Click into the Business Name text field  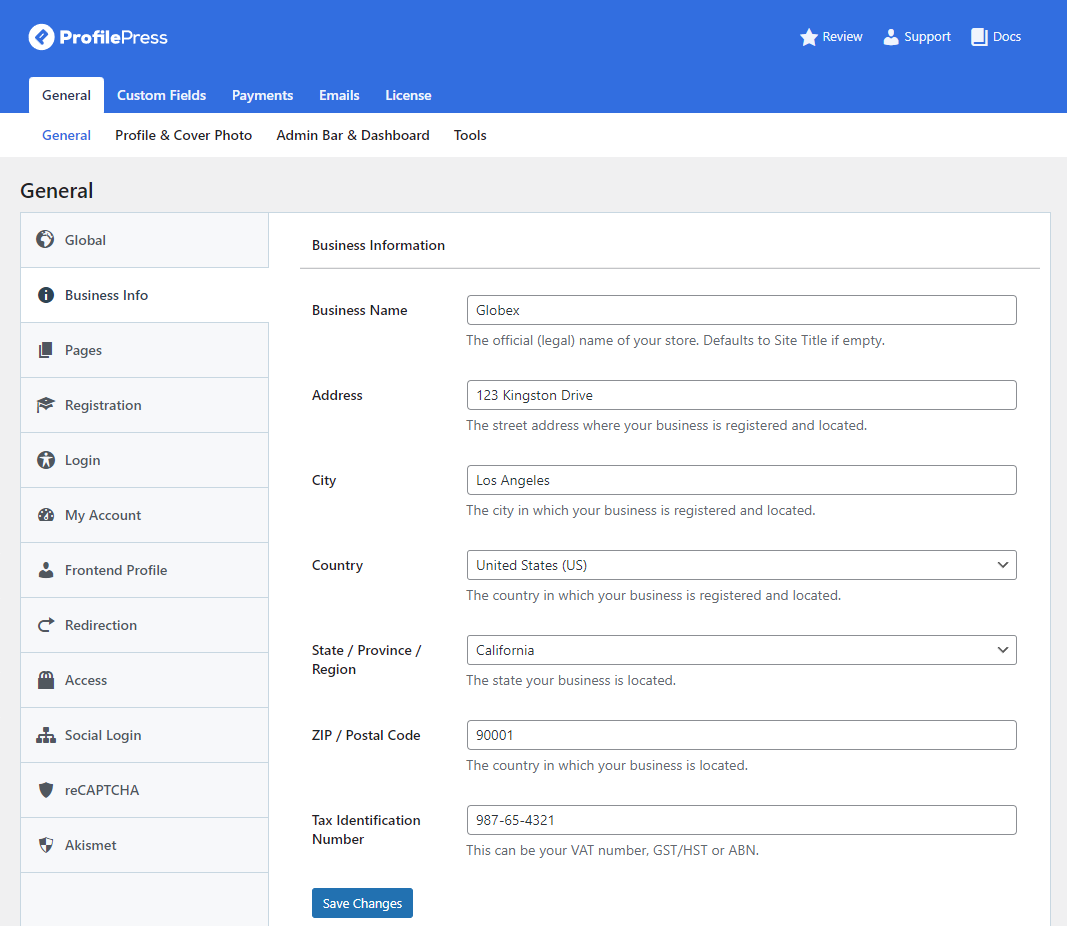(741, 310)
